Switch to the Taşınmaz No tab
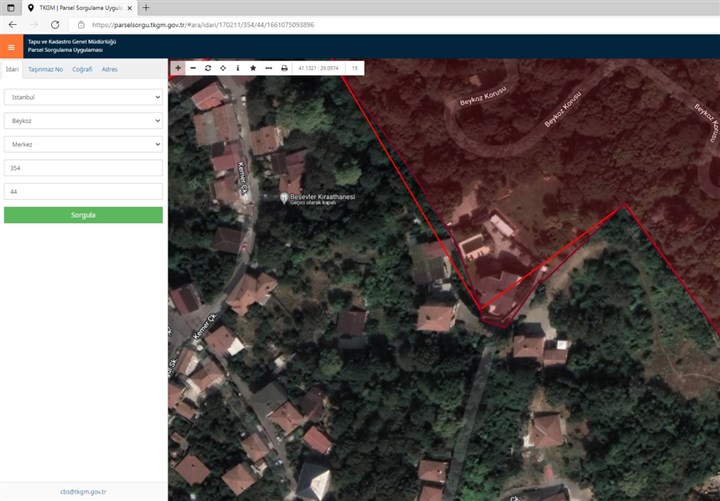Screen dimensions: 720x501 tap(45, 70)
